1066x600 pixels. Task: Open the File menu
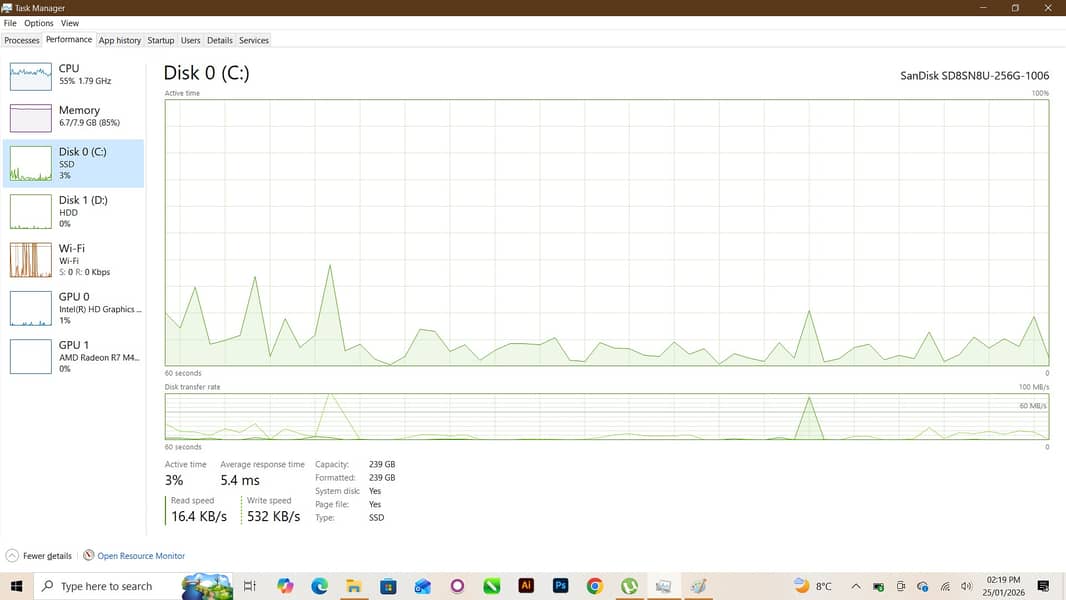click(10, 23)
